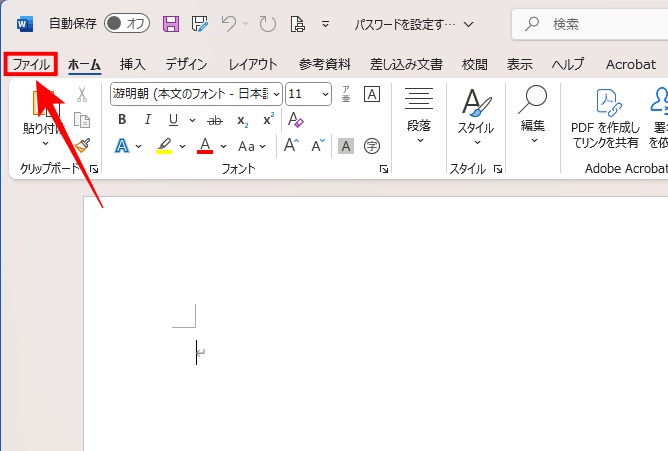The height and width of the screenshot is (451, 668).
Task: Open the 参考資料 tab
Action: [325, 64]
